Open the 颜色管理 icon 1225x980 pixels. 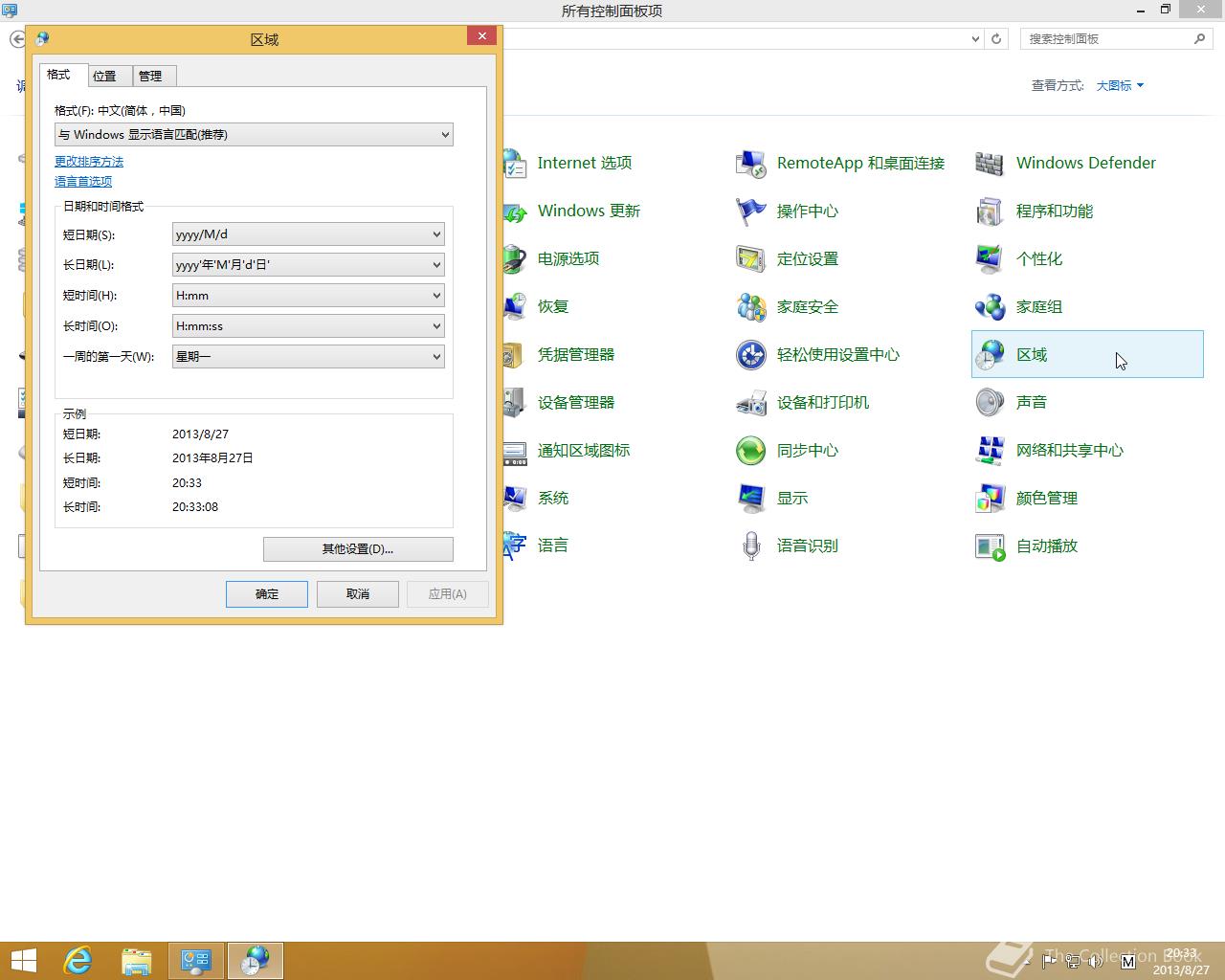tap(991, 498)
